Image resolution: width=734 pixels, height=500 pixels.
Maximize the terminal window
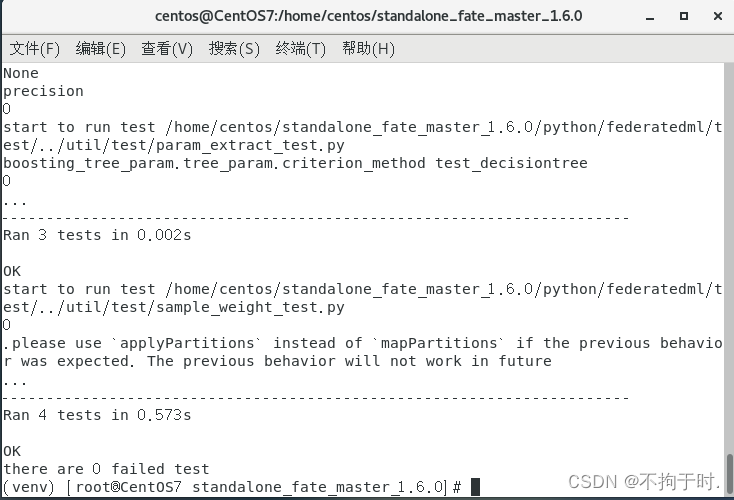683,16
